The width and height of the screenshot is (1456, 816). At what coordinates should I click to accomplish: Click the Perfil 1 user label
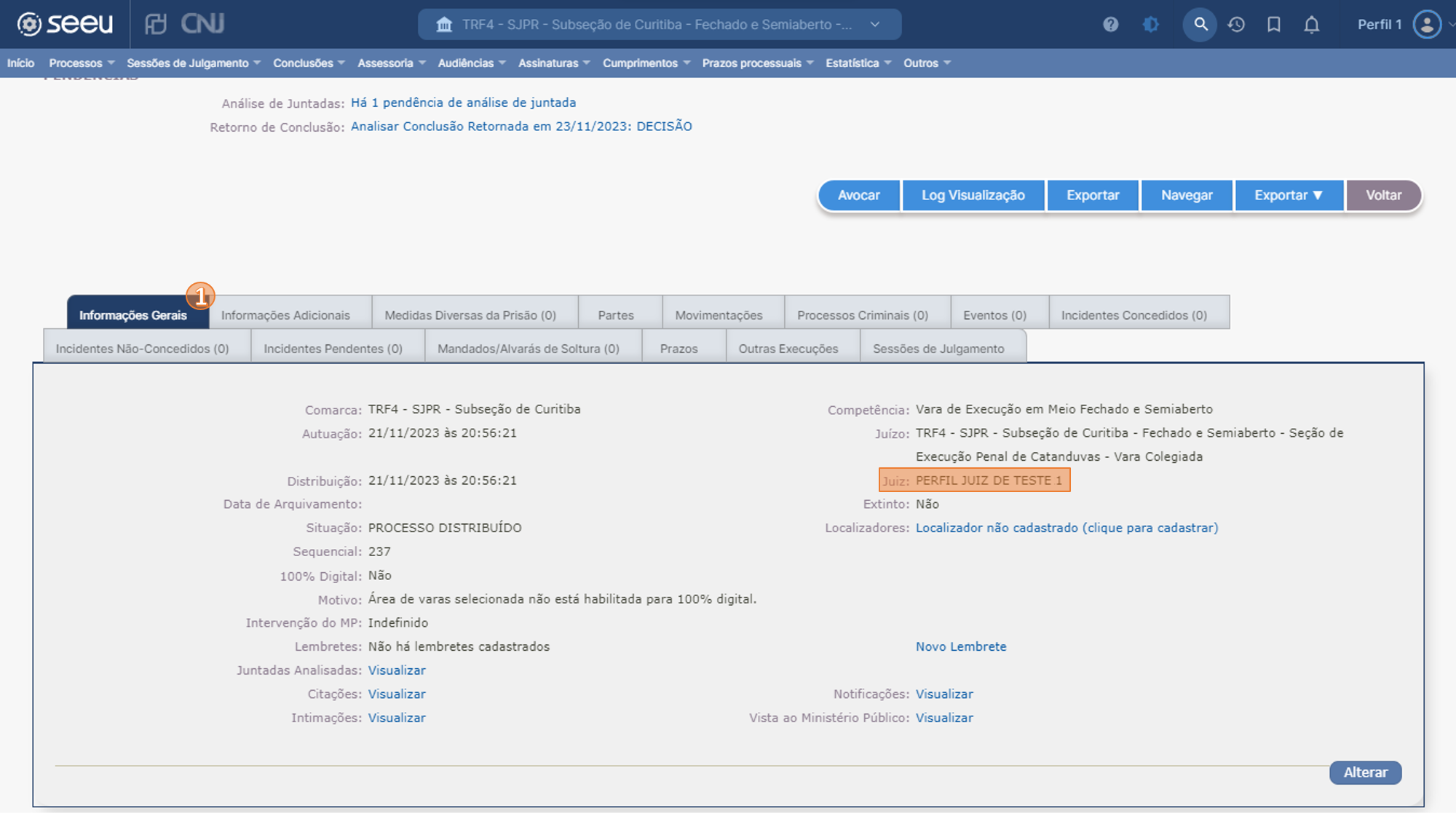[1380, 25]
